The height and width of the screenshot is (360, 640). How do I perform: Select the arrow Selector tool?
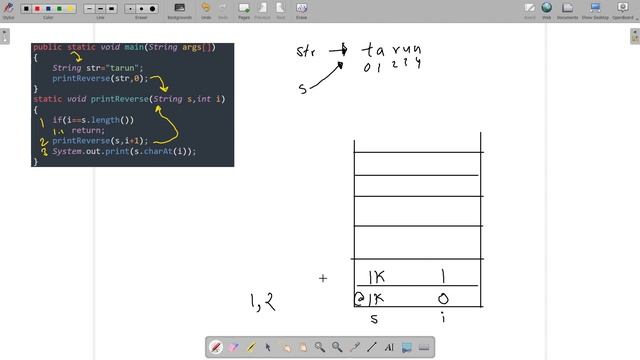pyautogui.click(x=268, y=347)
